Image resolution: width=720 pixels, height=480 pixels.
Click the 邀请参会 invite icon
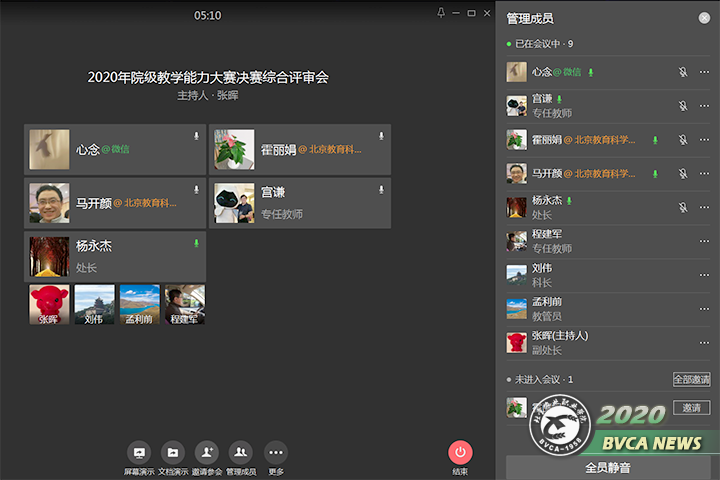click(207, 452)
